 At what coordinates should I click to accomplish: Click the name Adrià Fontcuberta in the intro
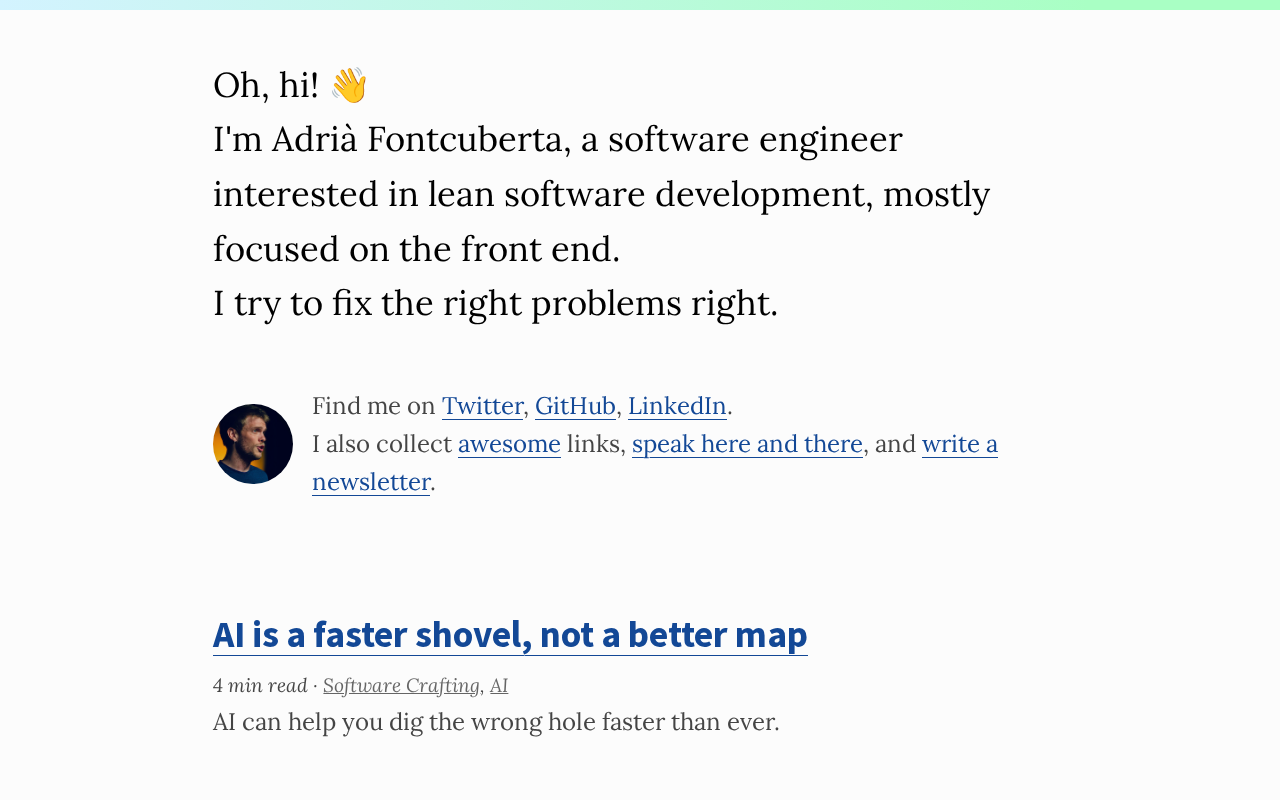[x=420, y=140]
